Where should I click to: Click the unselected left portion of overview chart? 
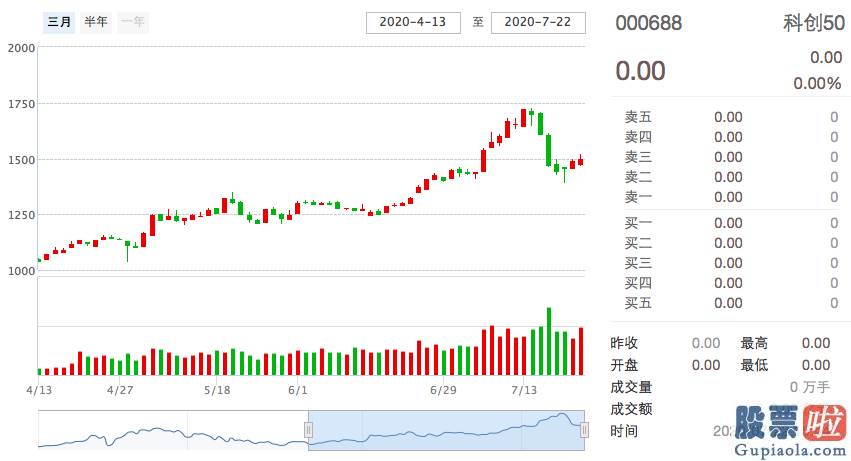(x=173, y=430)
